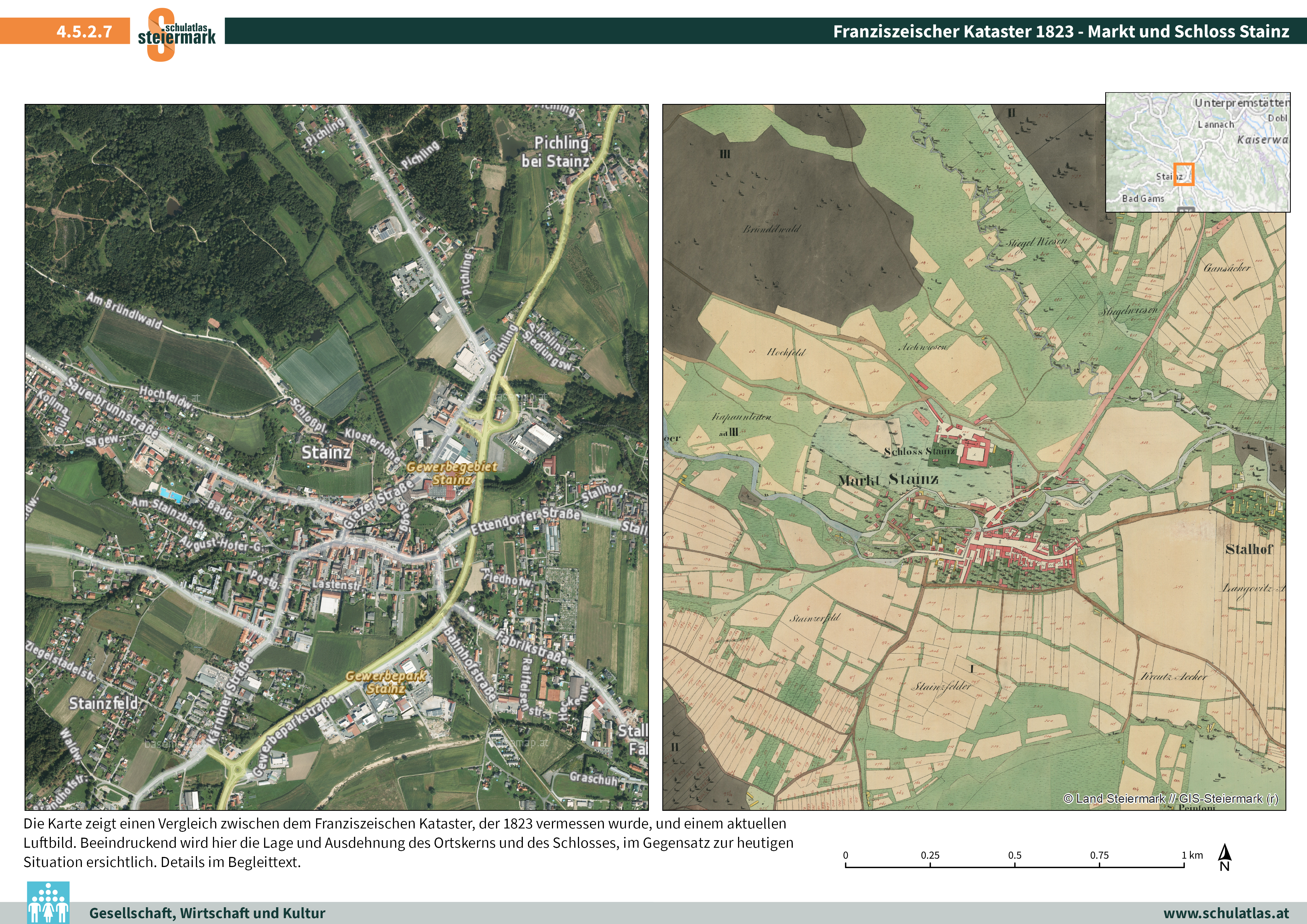Click the orange 4.5.2.7 section tab

pos(84,31)
